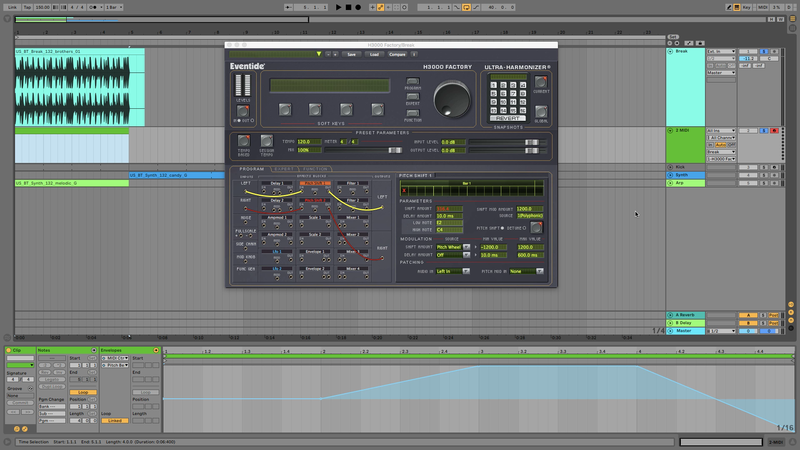Start playback with the transport Play button
800x450 pixels.
point(338,7)
